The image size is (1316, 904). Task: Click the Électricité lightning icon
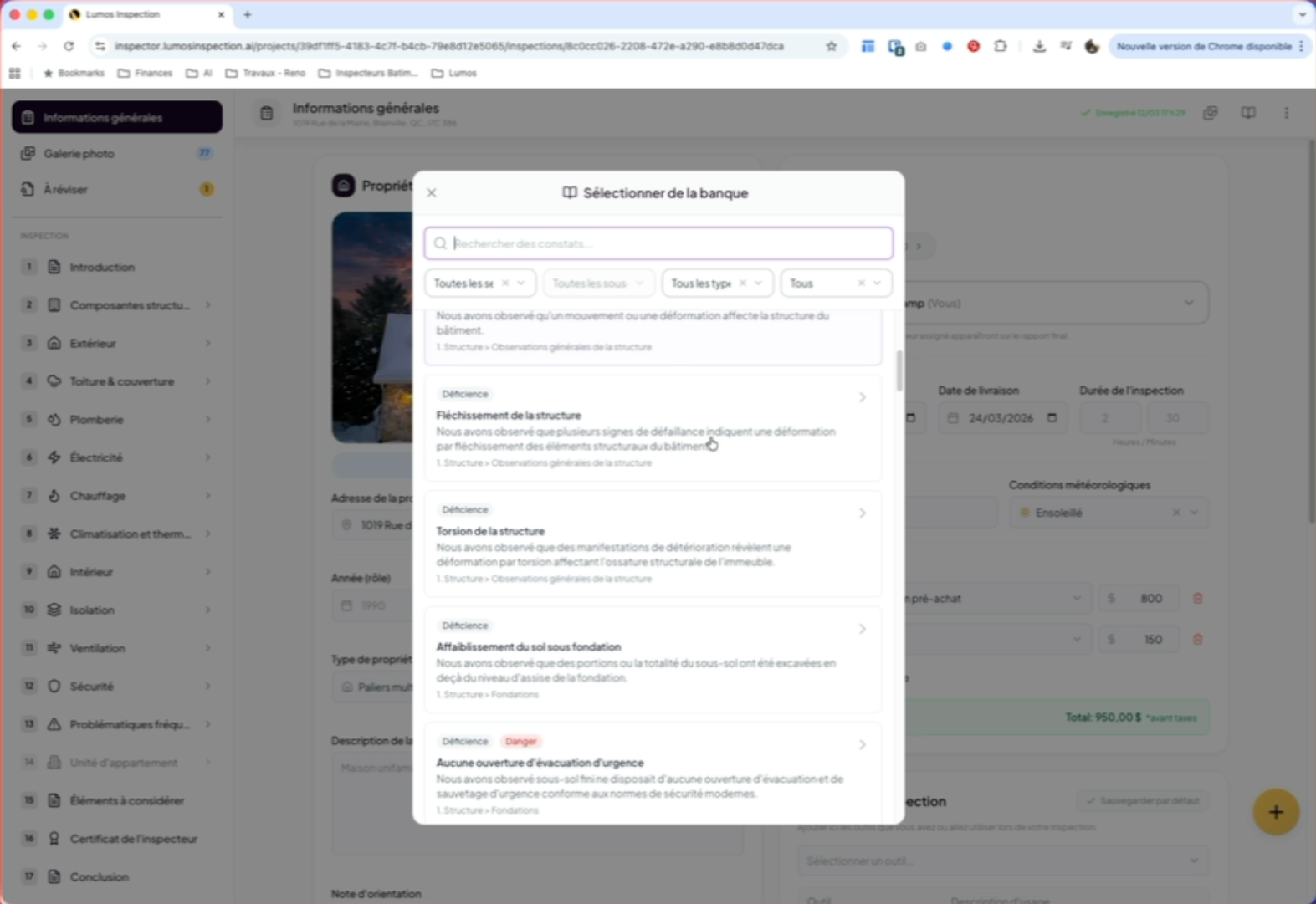(54, 457)
